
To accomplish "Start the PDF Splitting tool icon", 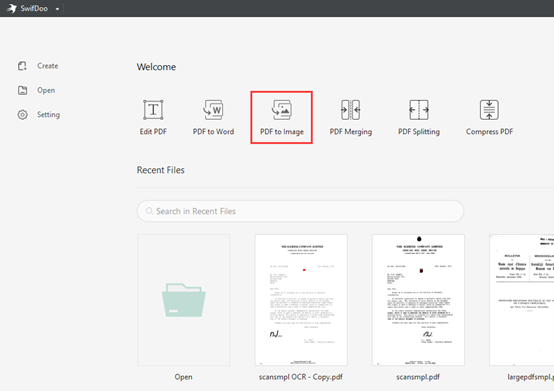I will coord(419,110).
